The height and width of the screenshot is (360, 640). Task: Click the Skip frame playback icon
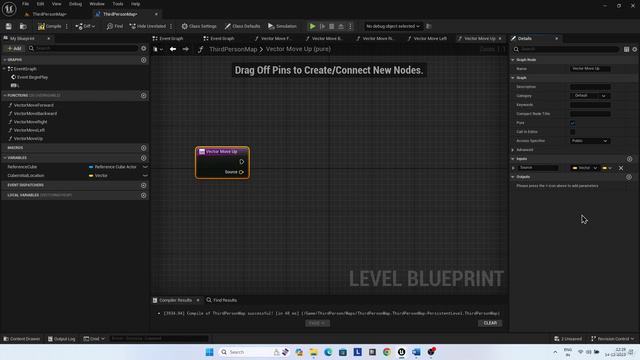(x=322, y=26)
